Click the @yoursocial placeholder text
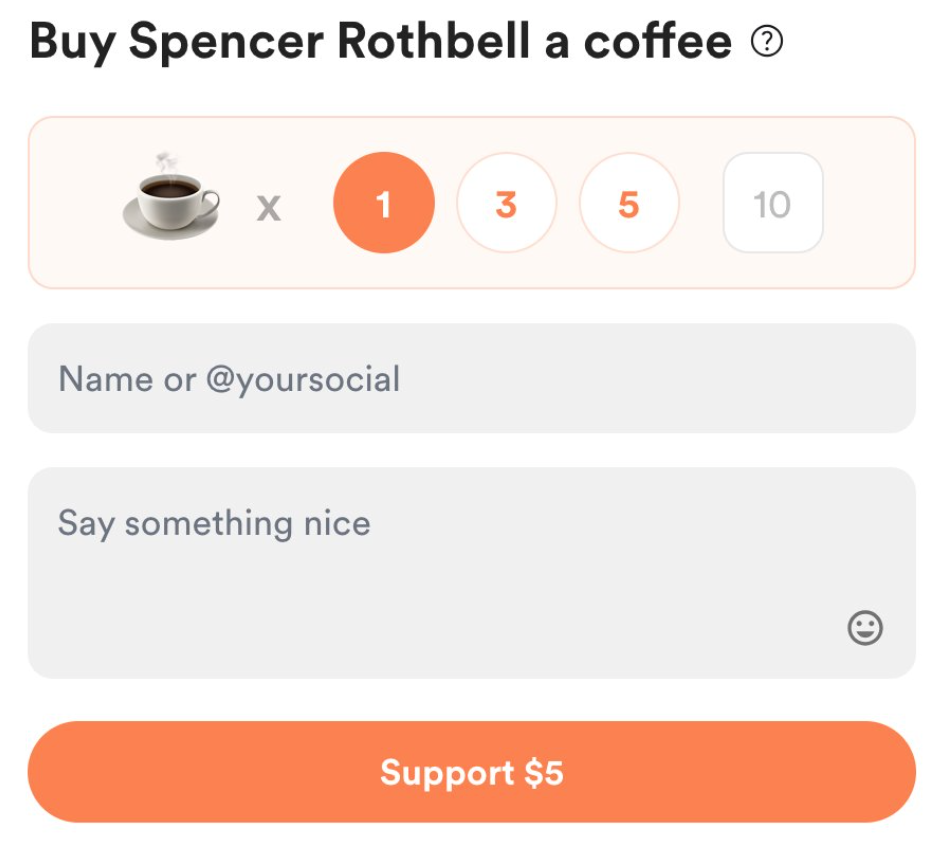Image resolution: width=946 pixels, height=844 pixels. [x=303, y=380]
